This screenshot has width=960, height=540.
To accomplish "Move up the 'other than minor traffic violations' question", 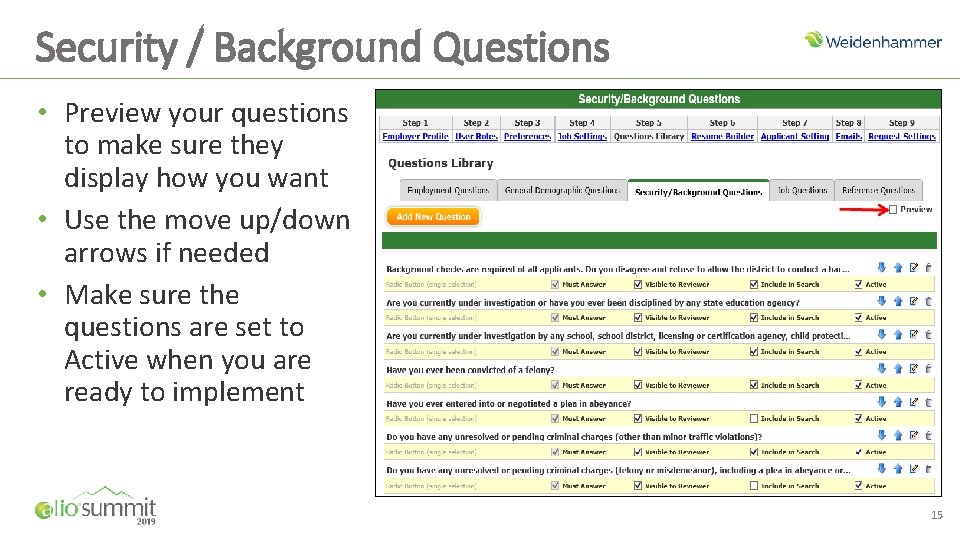I will (898, 435).
